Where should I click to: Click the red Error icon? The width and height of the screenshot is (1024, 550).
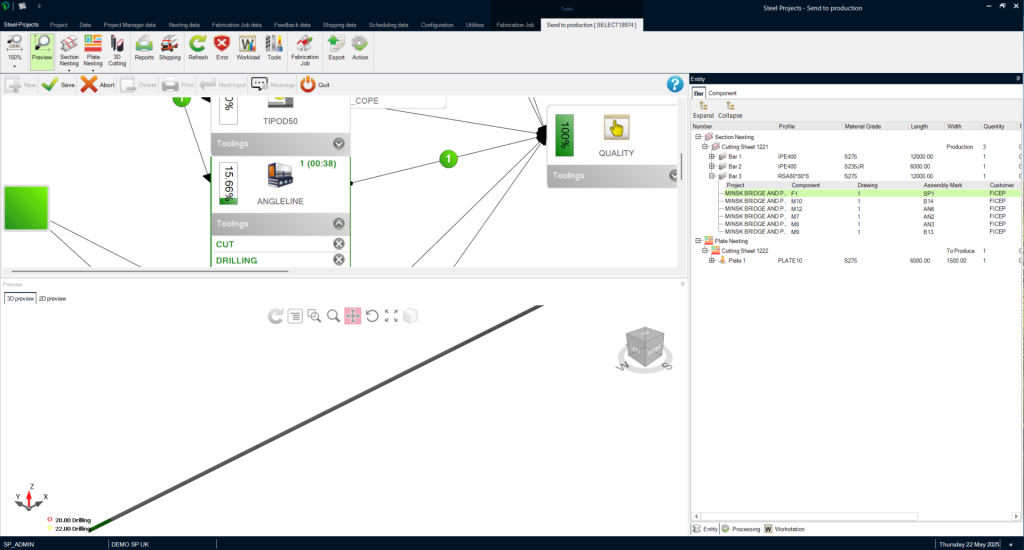[222, 47]
